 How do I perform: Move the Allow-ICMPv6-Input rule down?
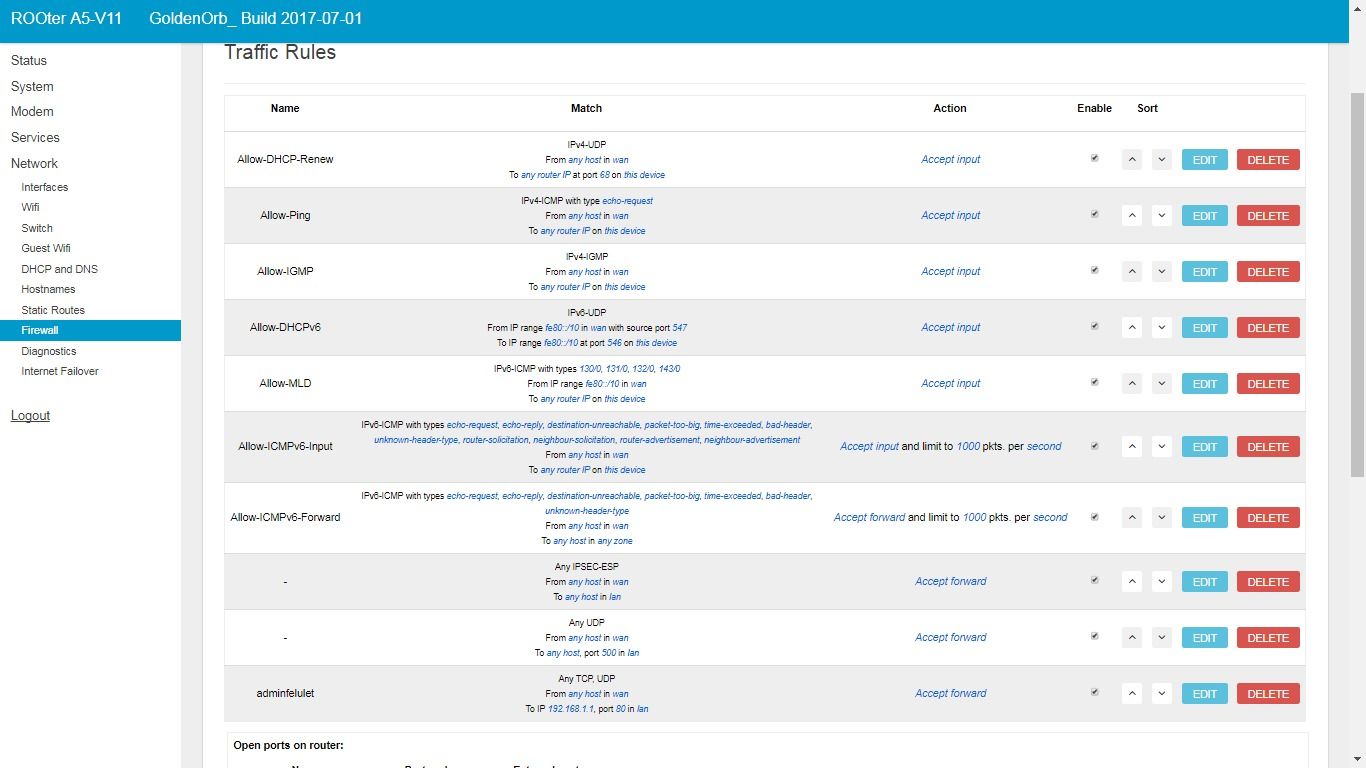tap(1161, 446)
